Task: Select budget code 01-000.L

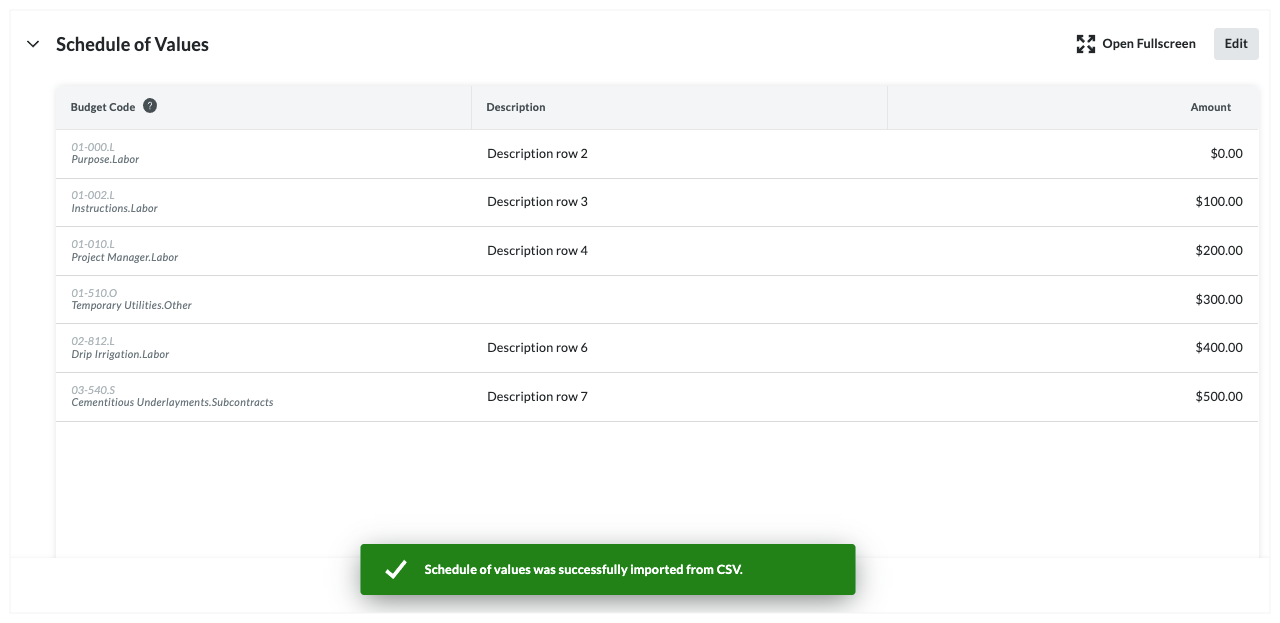Action: click(x=93, y=147)
